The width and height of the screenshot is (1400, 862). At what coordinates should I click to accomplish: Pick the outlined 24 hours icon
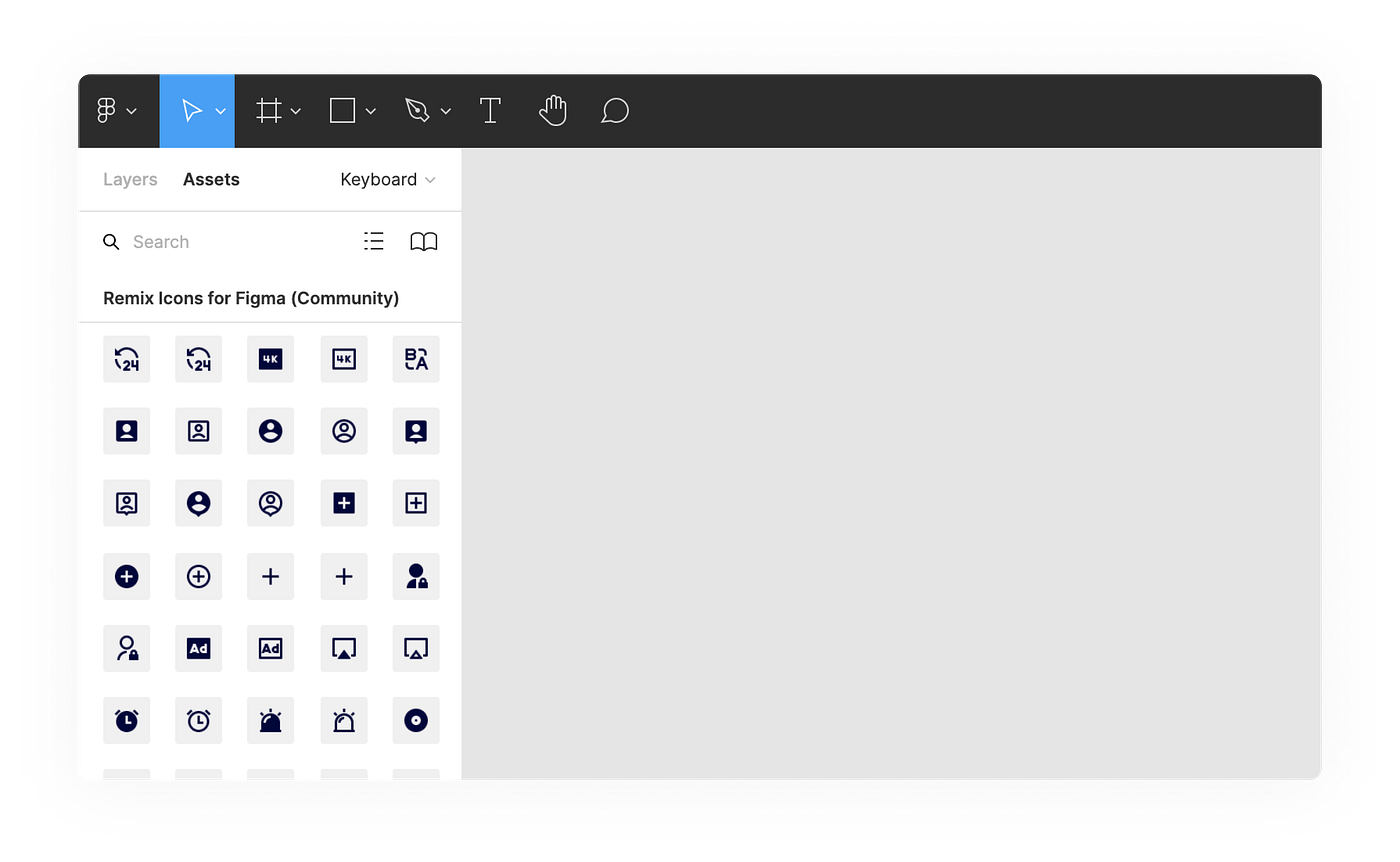[x=199, y=359]
